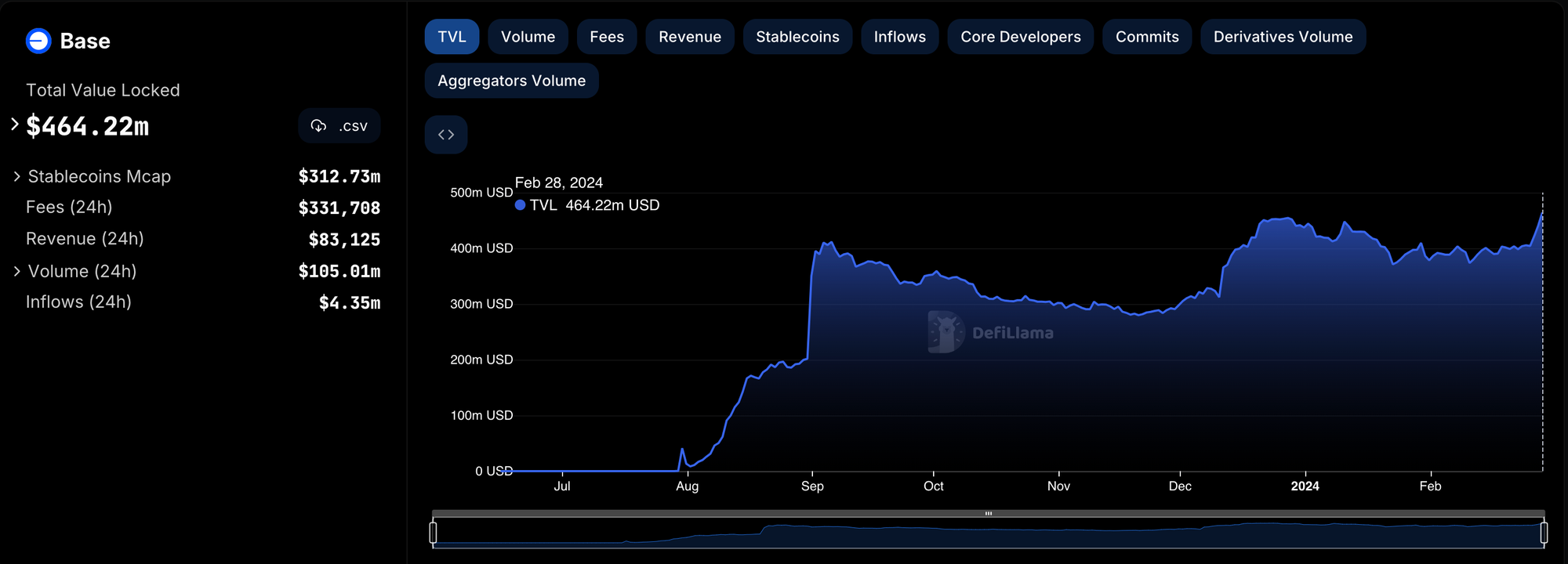Click the Aug label on the chart axis

tap(688, 486)
